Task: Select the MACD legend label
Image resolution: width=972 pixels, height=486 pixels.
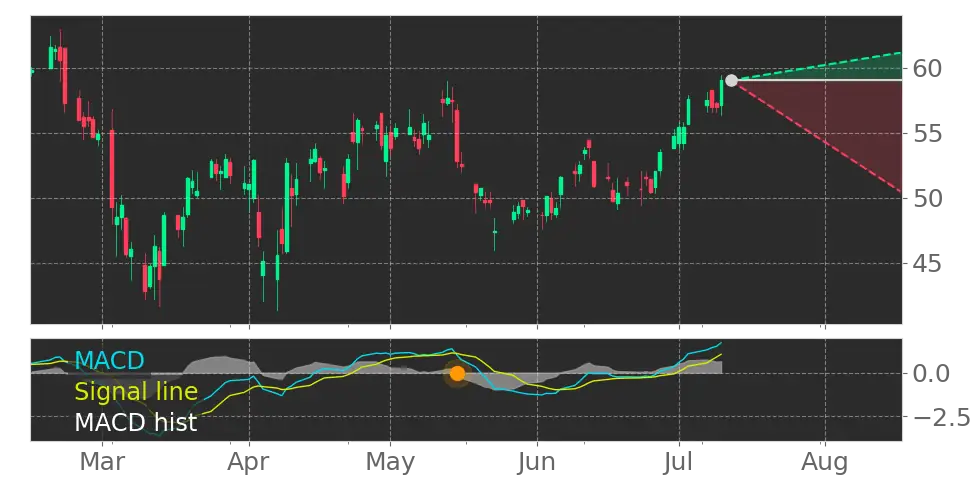Action: pyautogui.click(x=109, y=360)
